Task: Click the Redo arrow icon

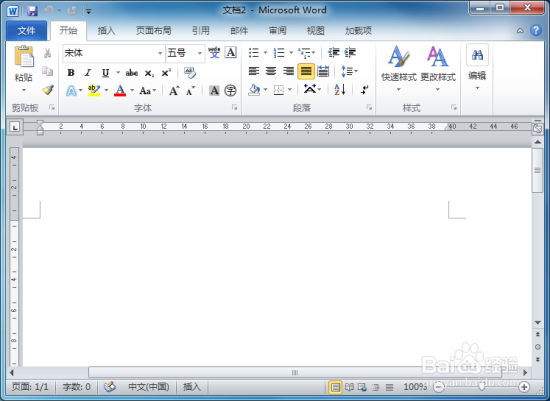Action: (72, 11)
